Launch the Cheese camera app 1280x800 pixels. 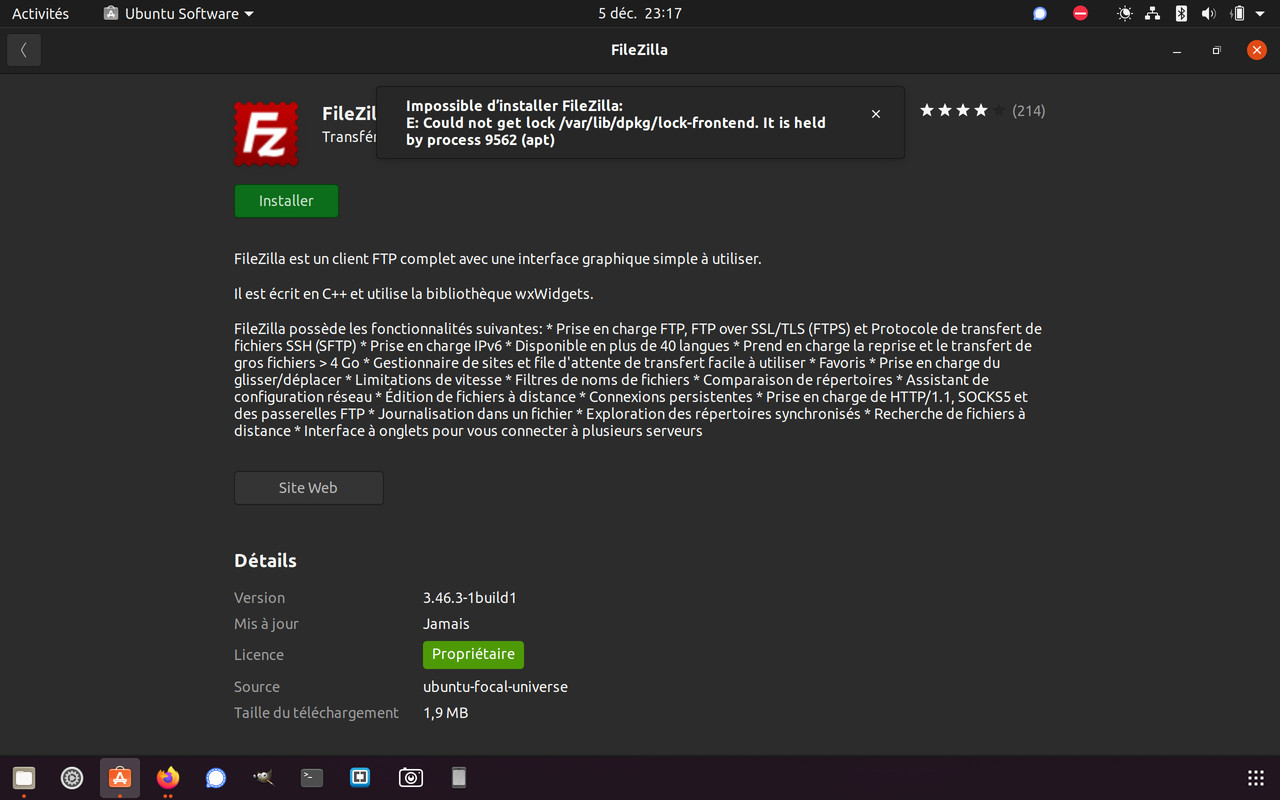pos(410,777)
